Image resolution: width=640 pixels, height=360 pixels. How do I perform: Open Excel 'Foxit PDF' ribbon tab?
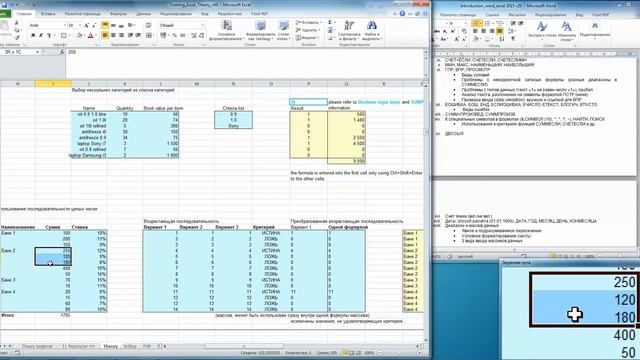point(260,13)
